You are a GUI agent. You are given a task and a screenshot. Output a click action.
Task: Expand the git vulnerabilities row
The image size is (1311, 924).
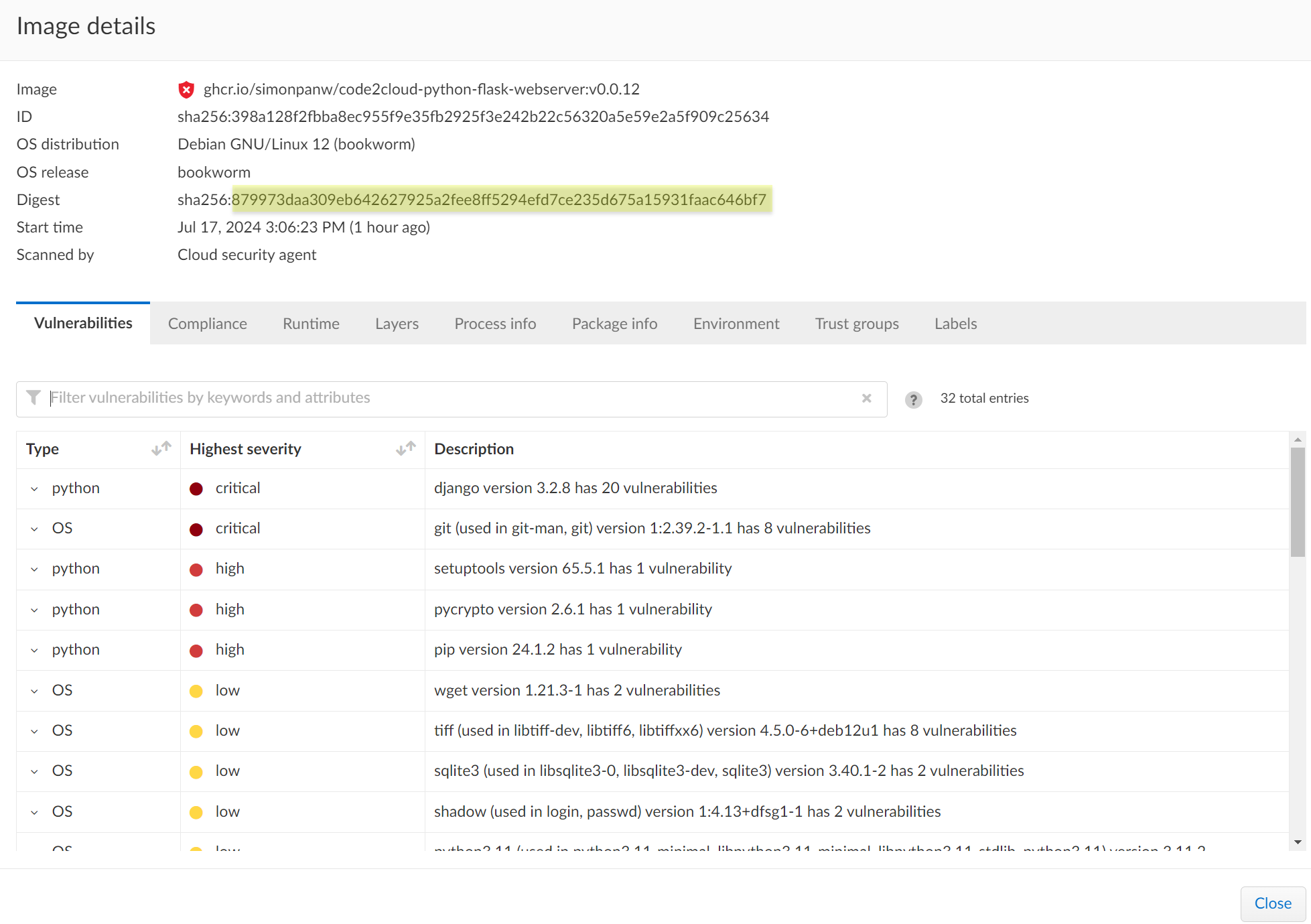[34, 529]
